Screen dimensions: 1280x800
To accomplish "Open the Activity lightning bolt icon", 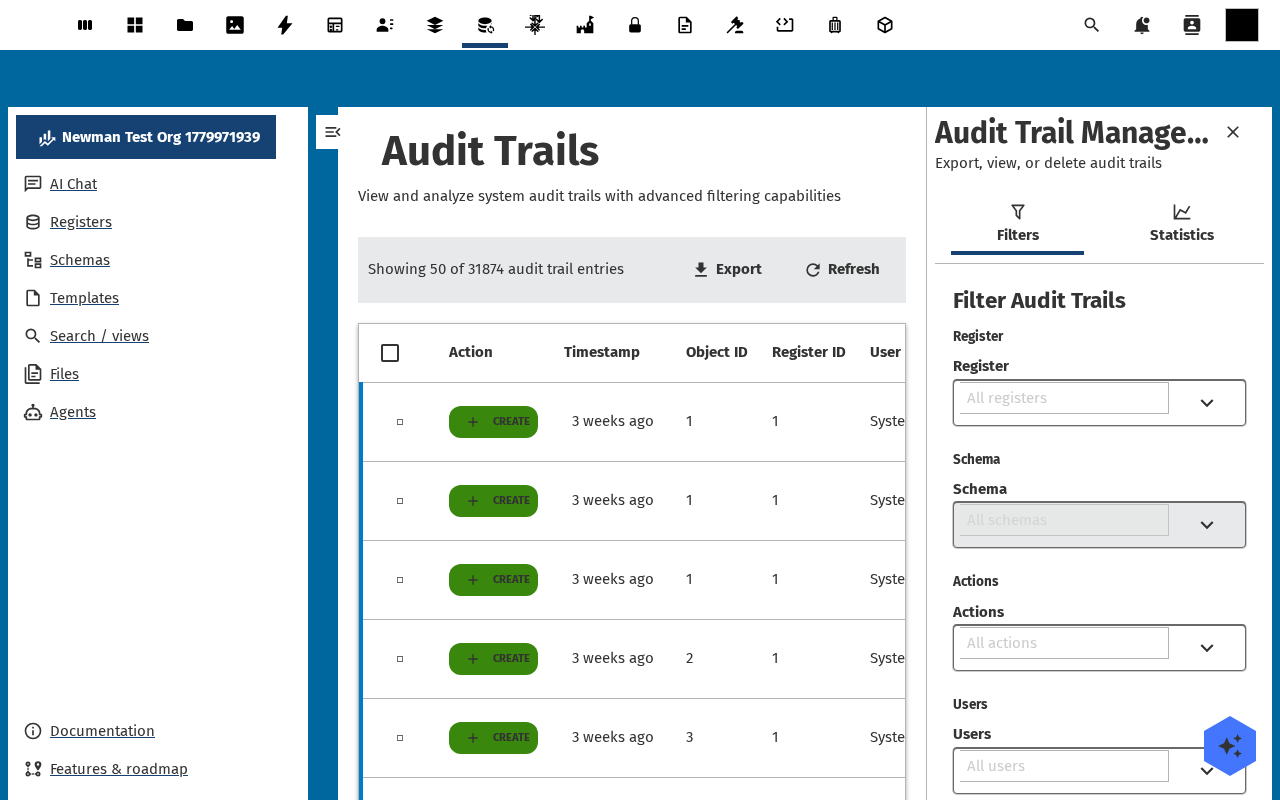I will [285, 25].
